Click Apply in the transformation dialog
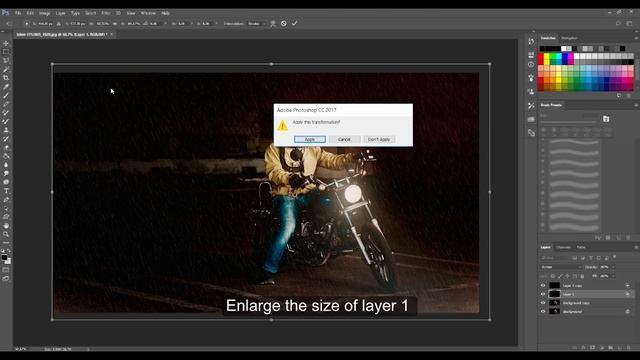Image resolution: width=640 pixels, height=360 pixels. (310, 140)
